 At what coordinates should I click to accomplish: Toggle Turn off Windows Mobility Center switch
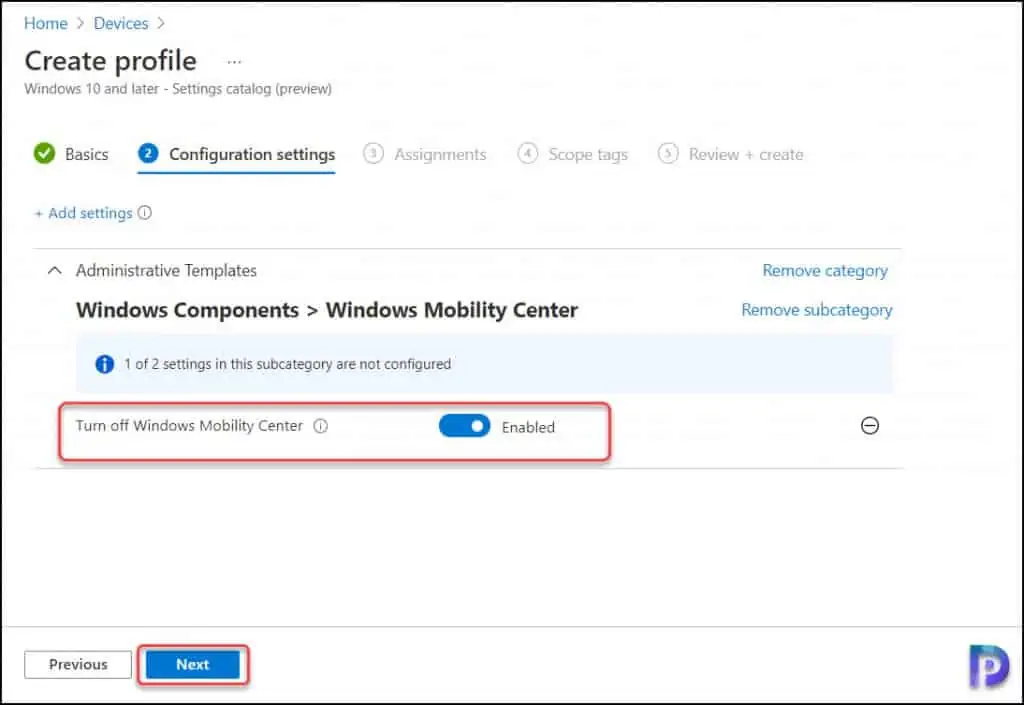click(x=464, y=426)
